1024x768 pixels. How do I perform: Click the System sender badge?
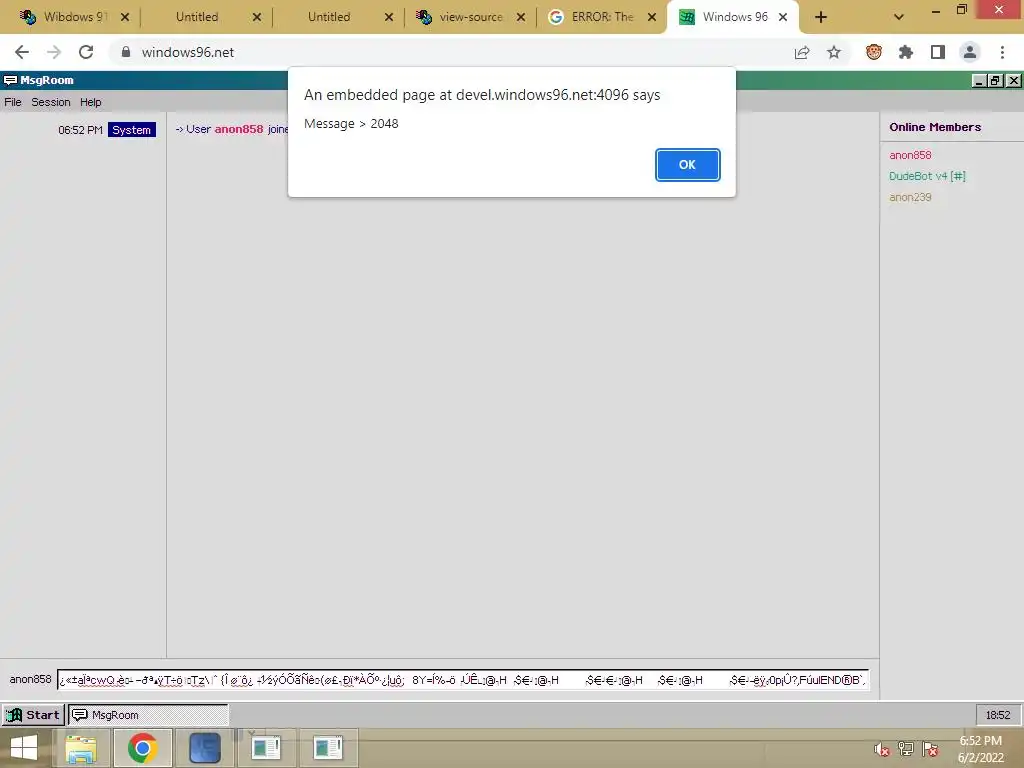[132, 130]
